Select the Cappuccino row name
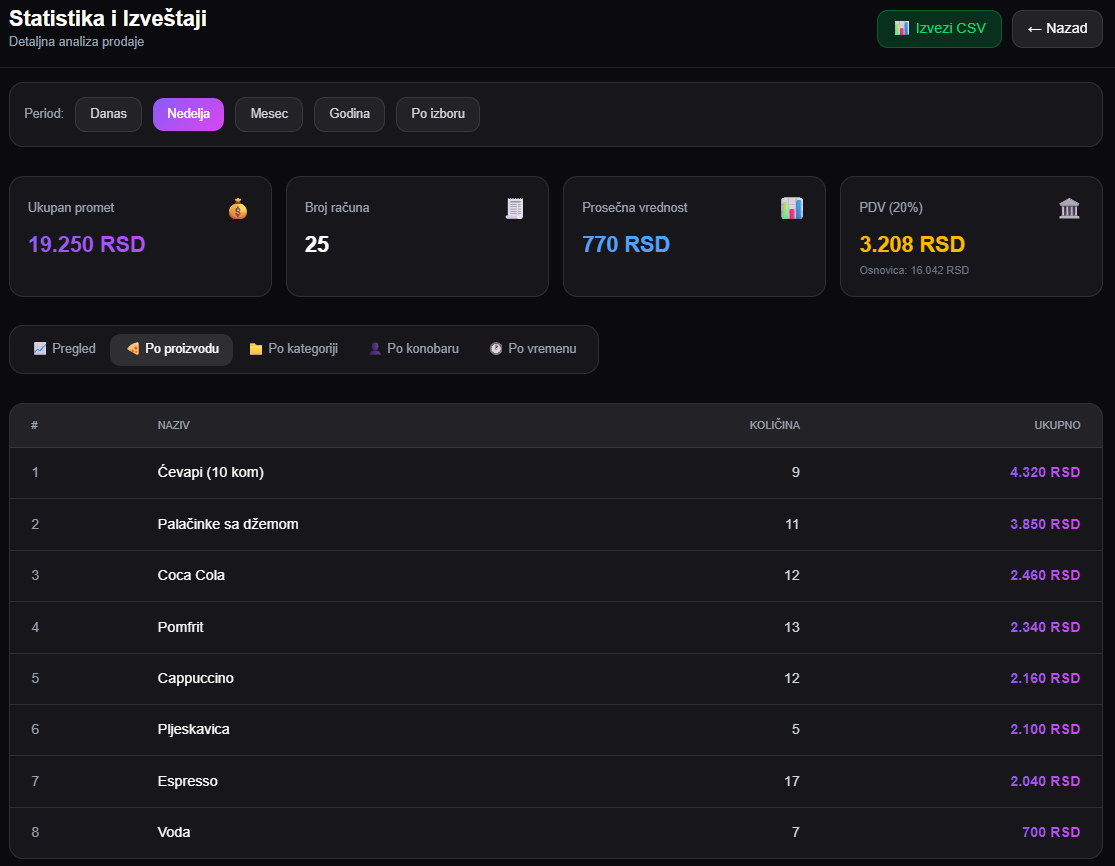Image resolution: width=1115 pixels, height=866 pixels. pyautogui.click(x=196, y=678)
